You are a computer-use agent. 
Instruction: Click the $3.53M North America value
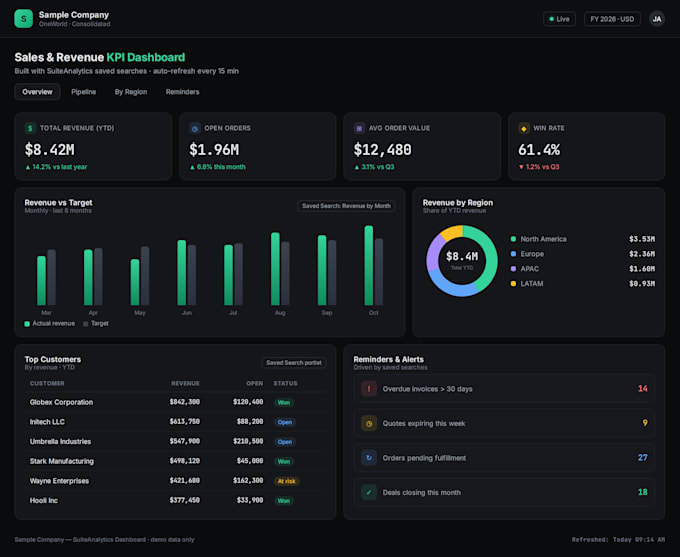(x=642, y=239)
